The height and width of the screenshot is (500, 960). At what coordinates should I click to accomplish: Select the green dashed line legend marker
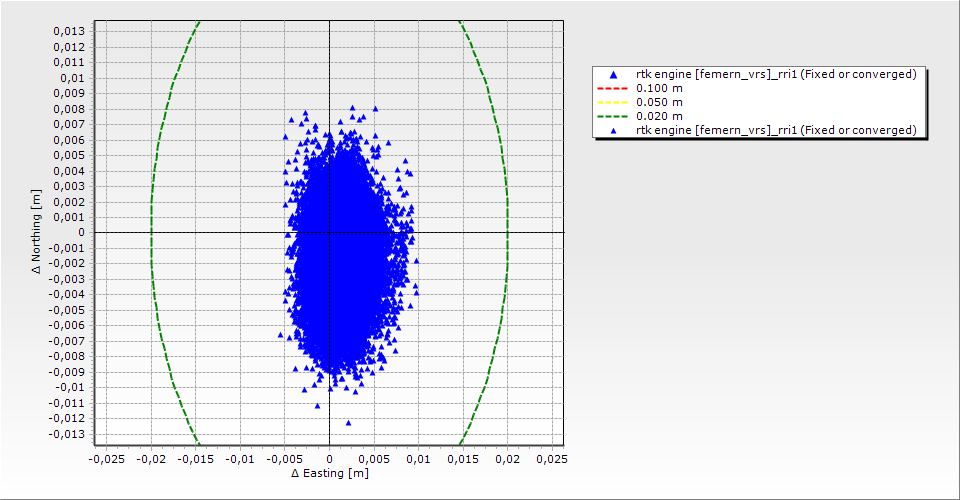point(613,116)
